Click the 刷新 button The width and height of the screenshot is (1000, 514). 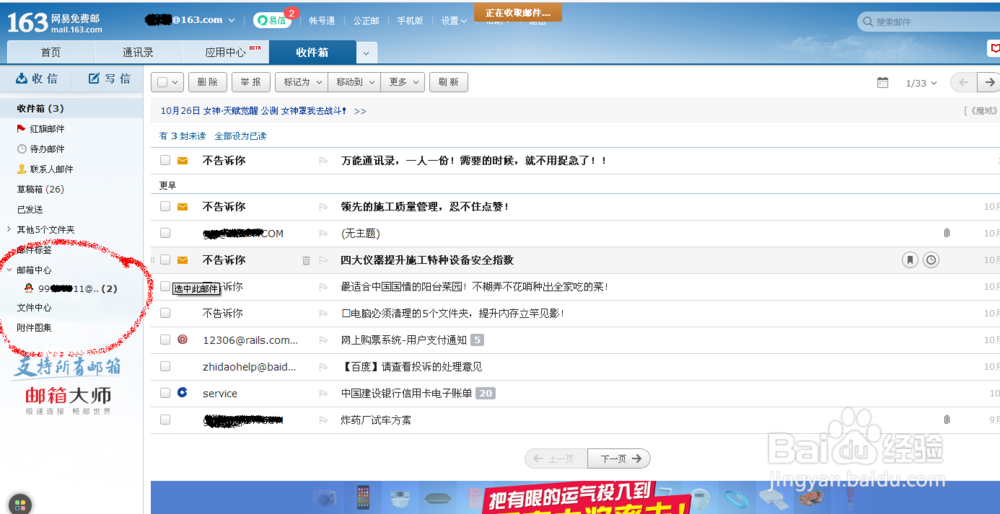448,82
